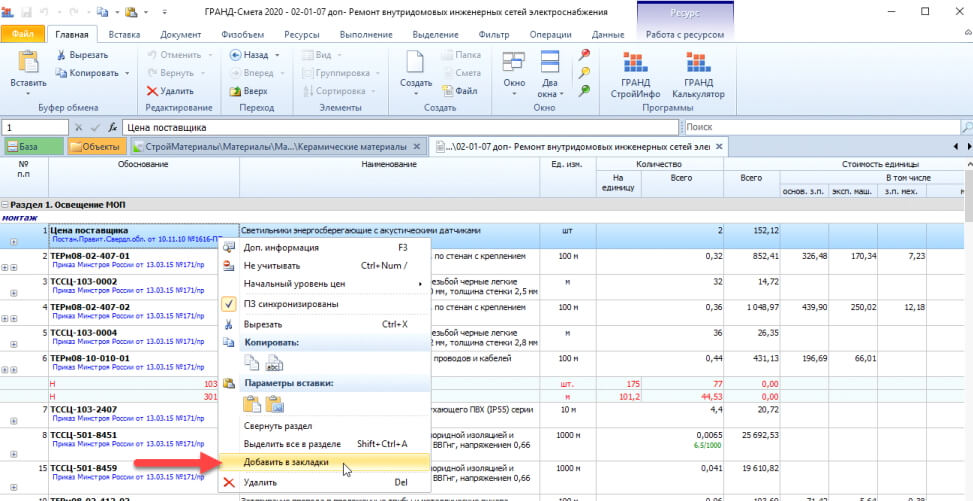
Task: Choose Свернуть раздел in the context menu
Action: (x=324, y=426)
